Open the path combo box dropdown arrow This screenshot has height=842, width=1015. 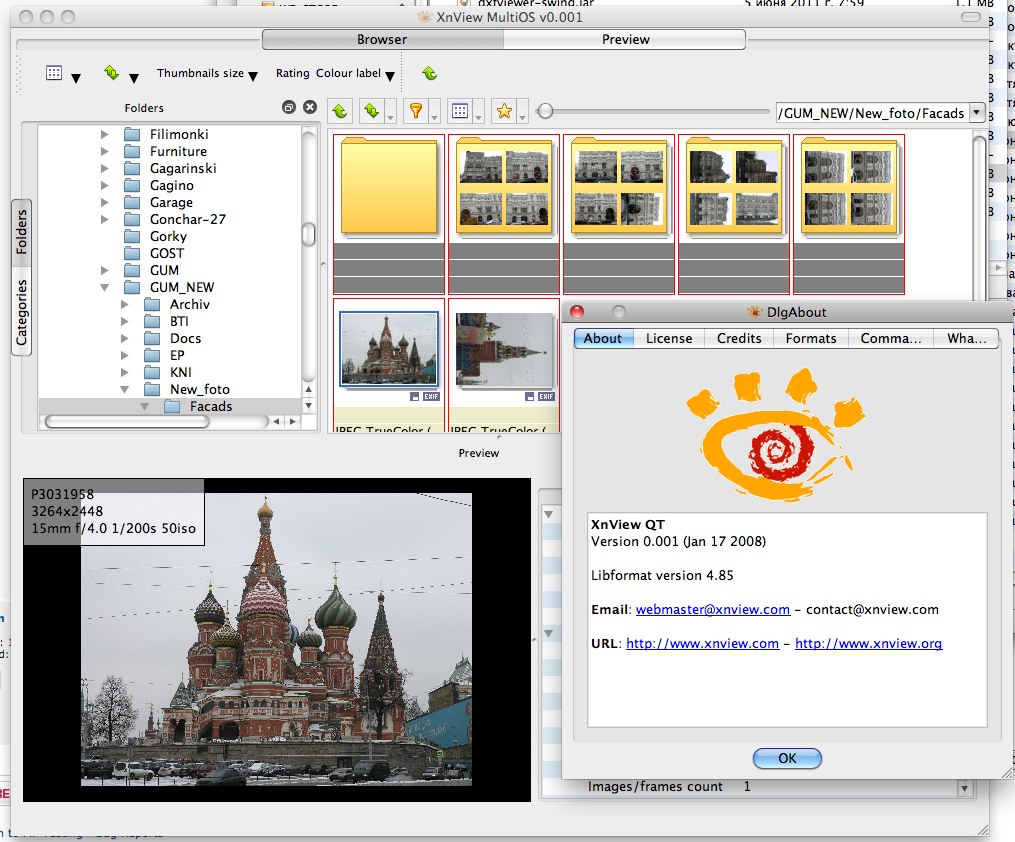(x=976, y=113)
